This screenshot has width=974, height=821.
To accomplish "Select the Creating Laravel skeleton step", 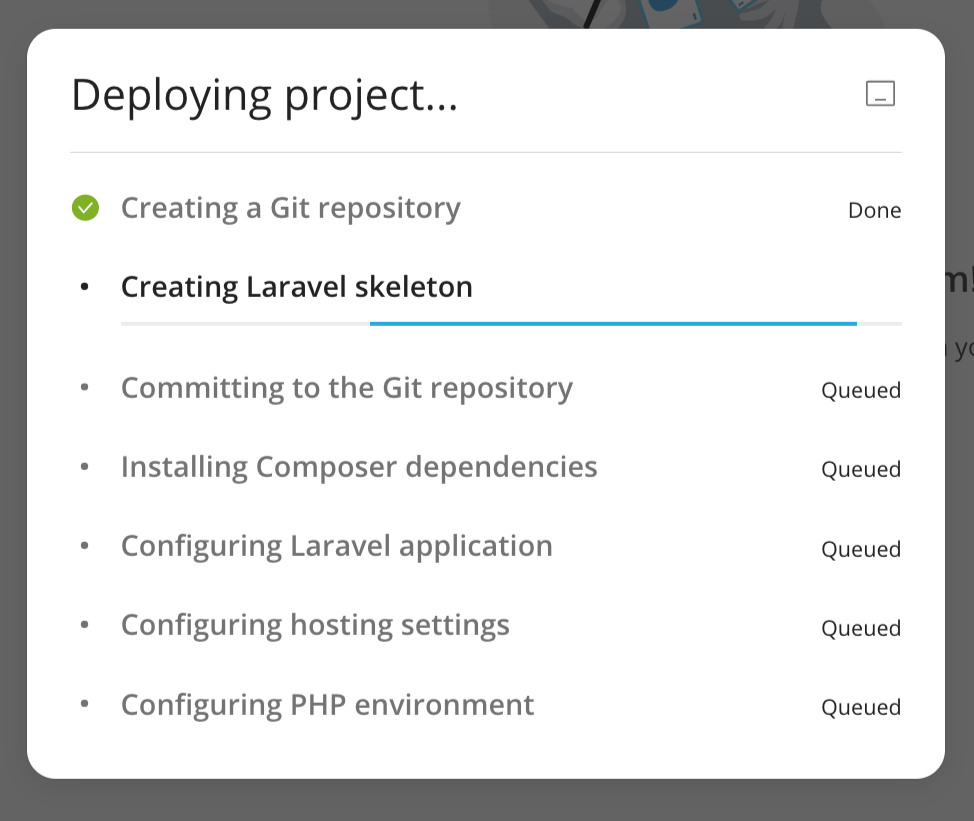I will (x=296, y=287).
